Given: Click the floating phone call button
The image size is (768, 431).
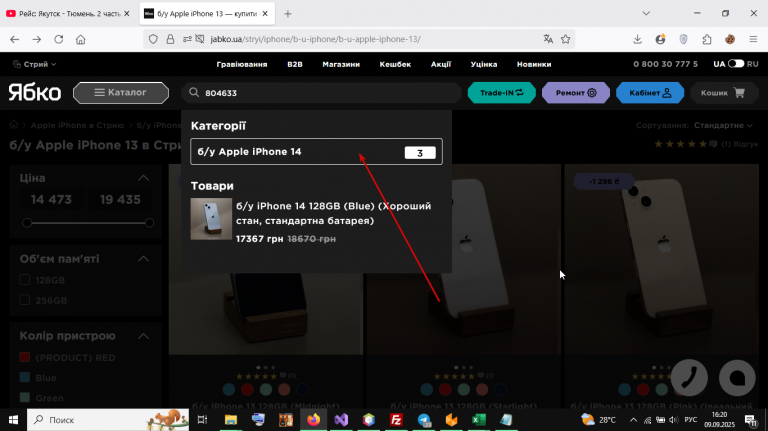Looking at the screenshot, I should pos(689,378).
